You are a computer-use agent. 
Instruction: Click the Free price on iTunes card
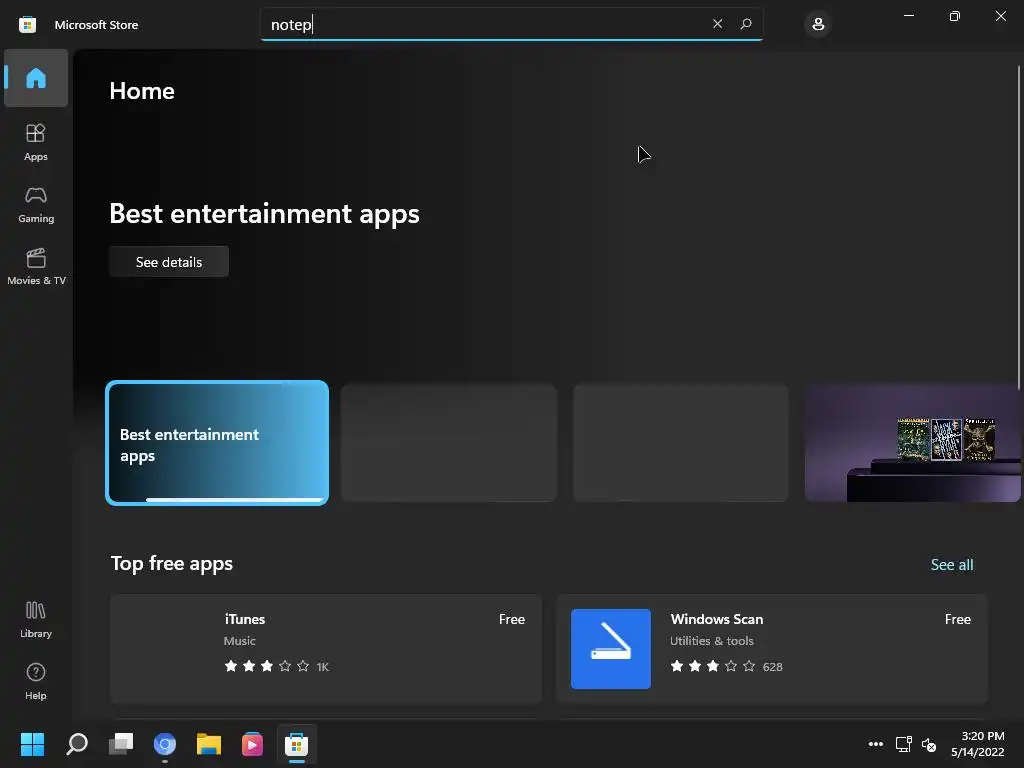click(x=511, y=619)
